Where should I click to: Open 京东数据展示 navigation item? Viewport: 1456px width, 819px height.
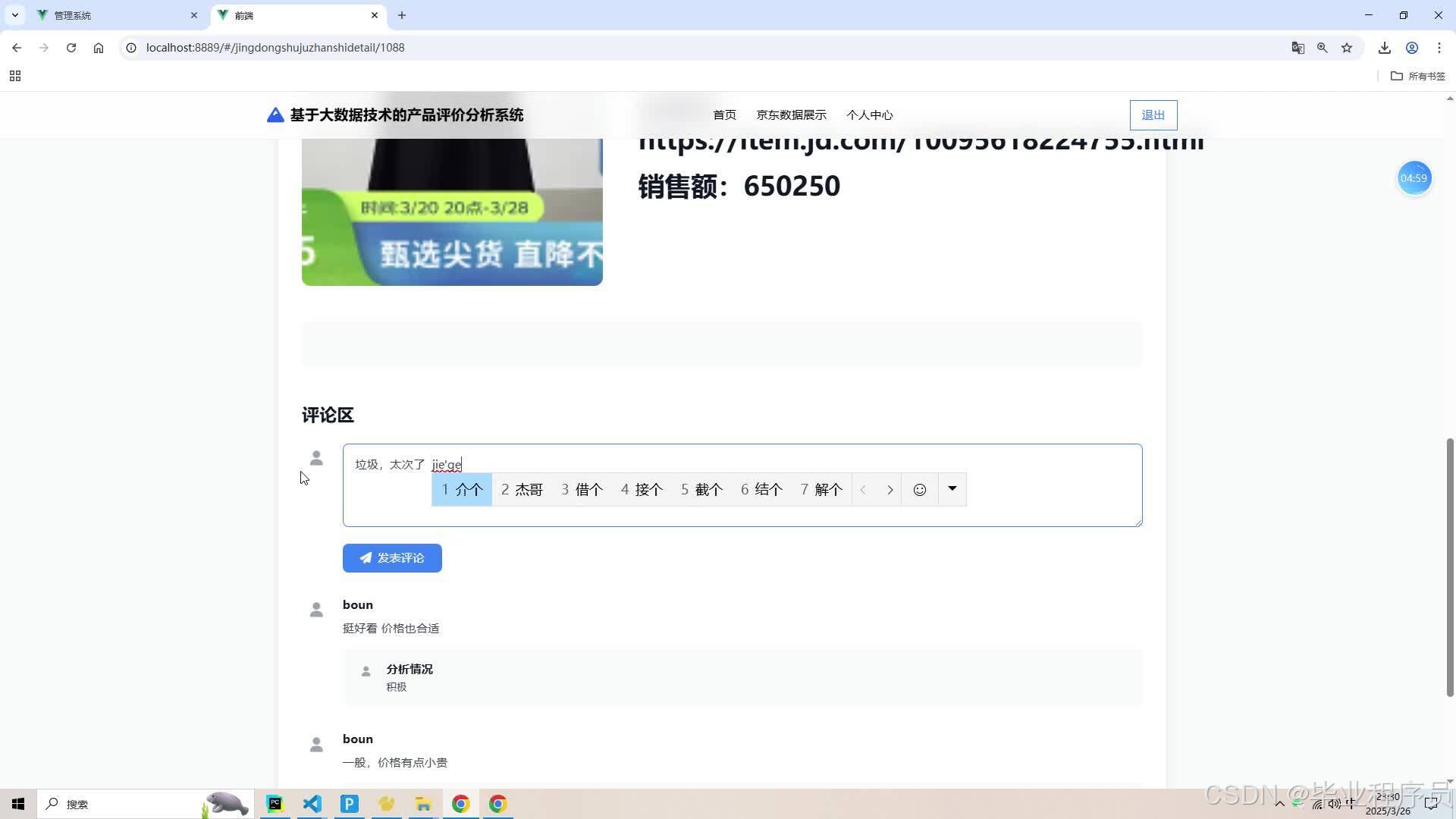(x=791, y=115)
